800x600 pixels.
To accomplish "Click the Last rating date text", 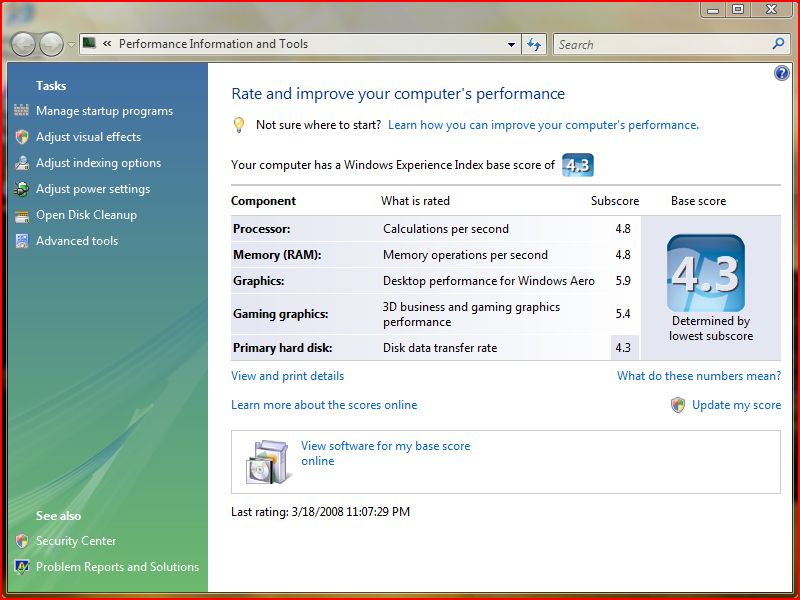I will tap(320, 512).
